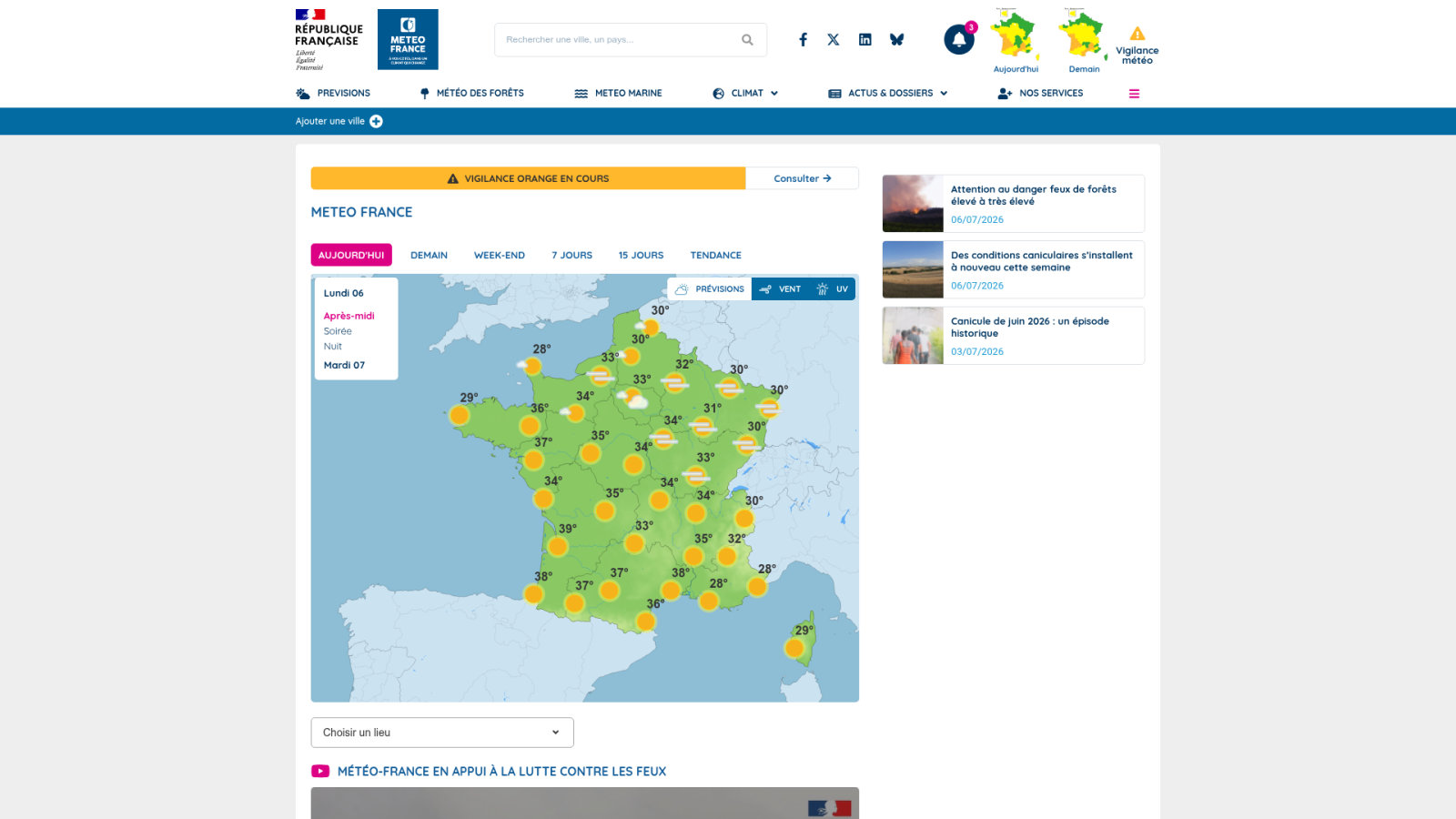
Task: Open the X (Twitter) icon
Action: pos(834,40)
